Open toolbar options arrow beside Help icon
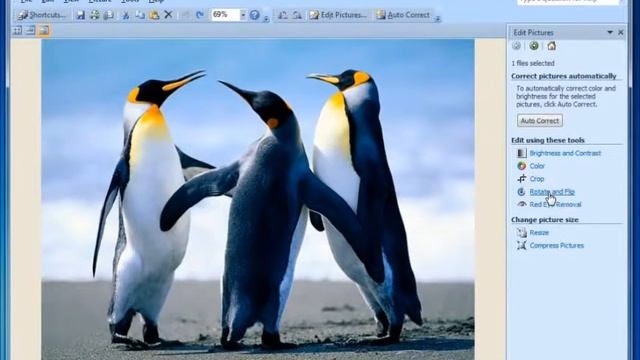Screen dimensions: 640x360 pos(266,18)
